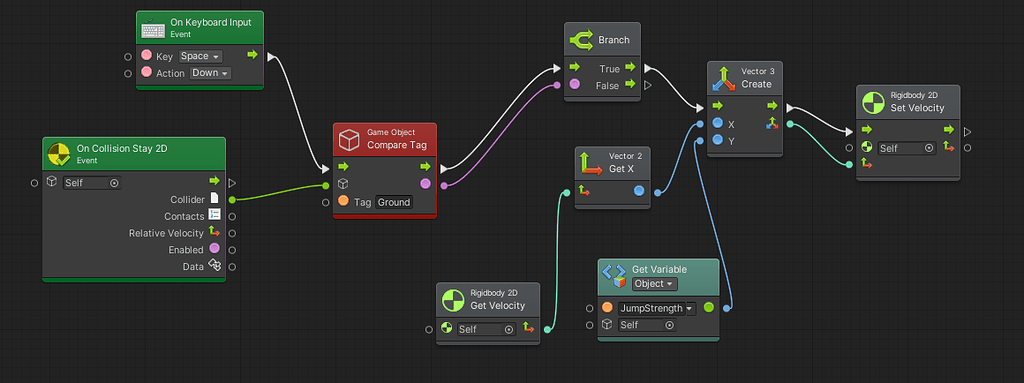Click the Enabled purple port icon
The height and width of the screenshot is (383, 1024).
214,249
